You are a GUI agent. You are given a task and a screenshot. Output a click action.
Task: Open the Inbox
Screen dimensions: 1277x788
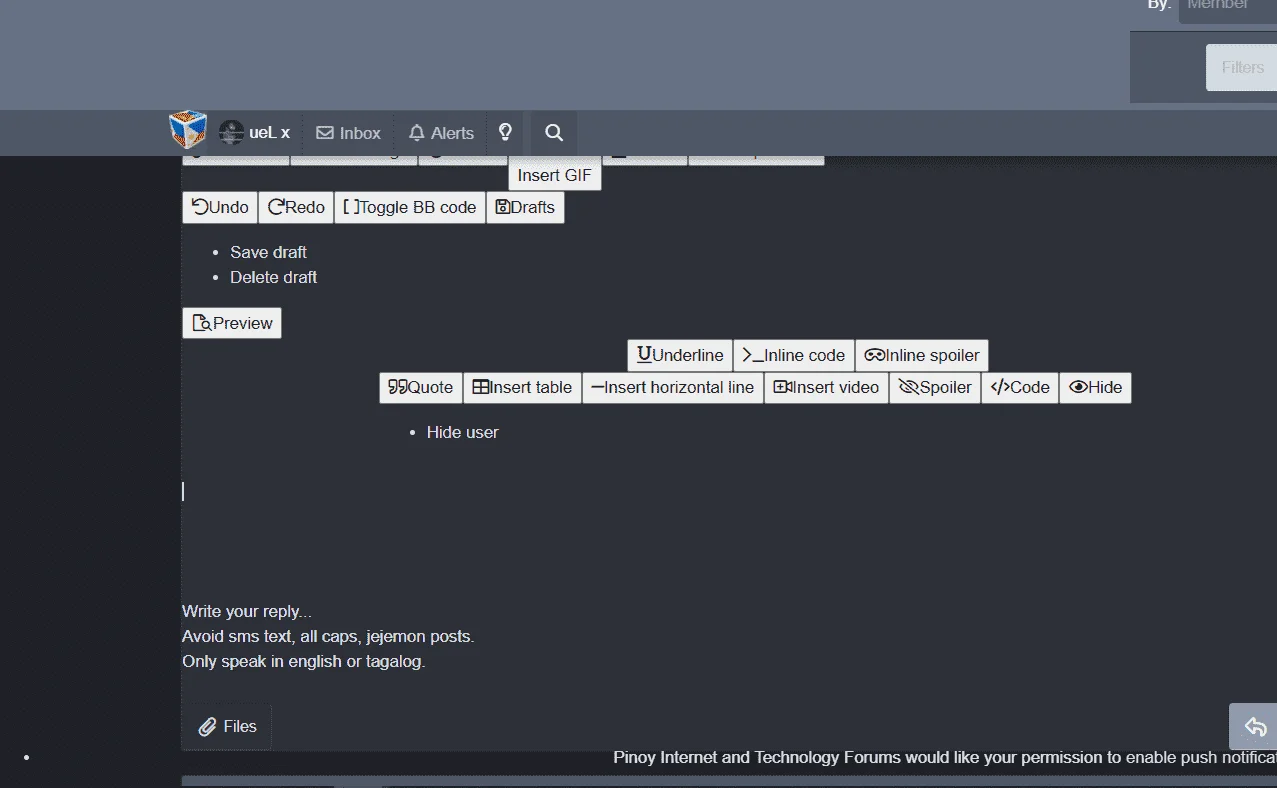point(349,133)
